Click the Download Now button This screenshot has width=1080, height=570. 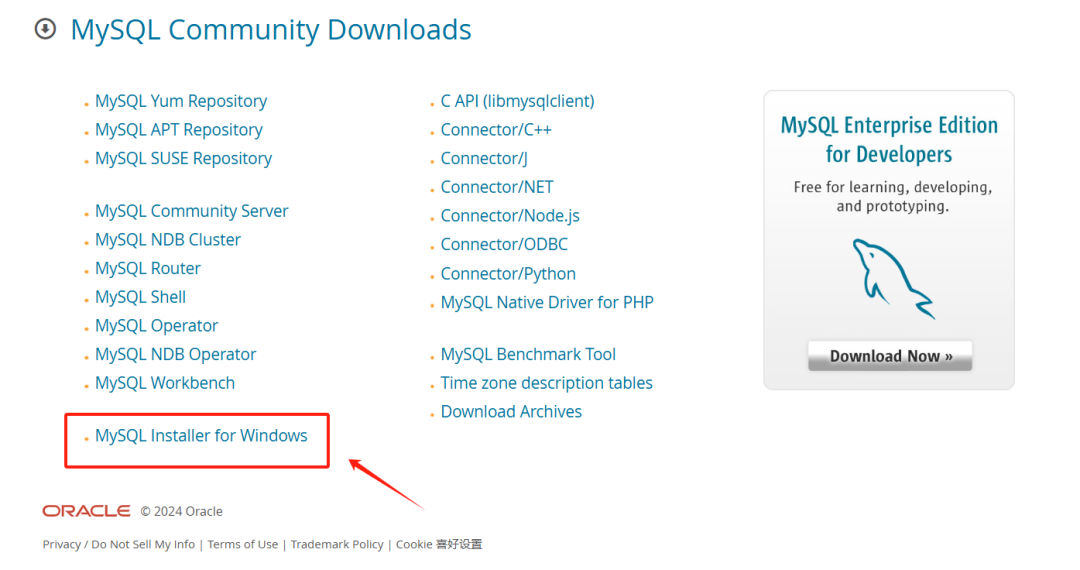pyautogui.click(x=890, y=356)
